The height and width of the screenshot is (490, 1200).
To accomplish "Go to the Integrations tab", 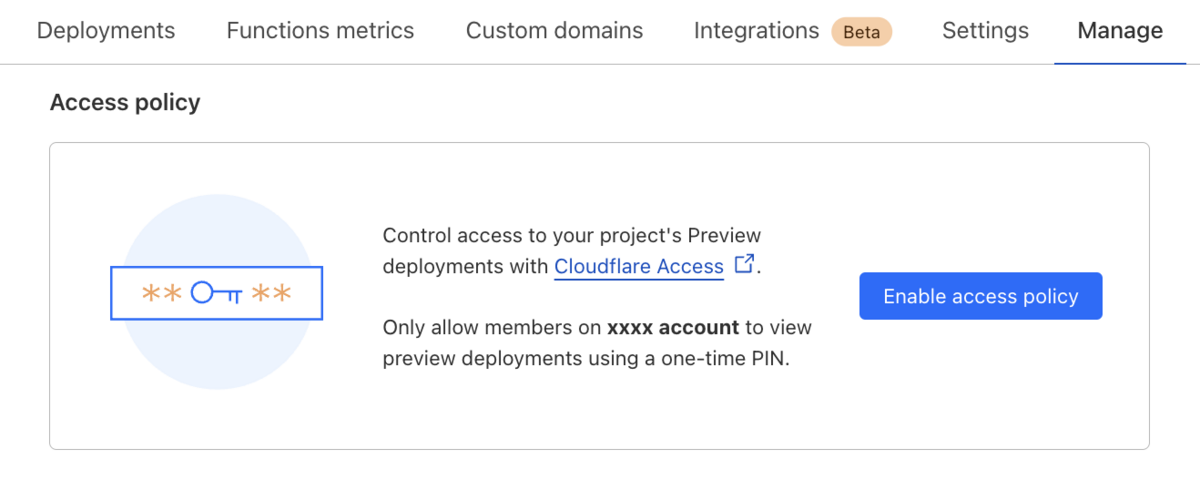I will point(756,31).
